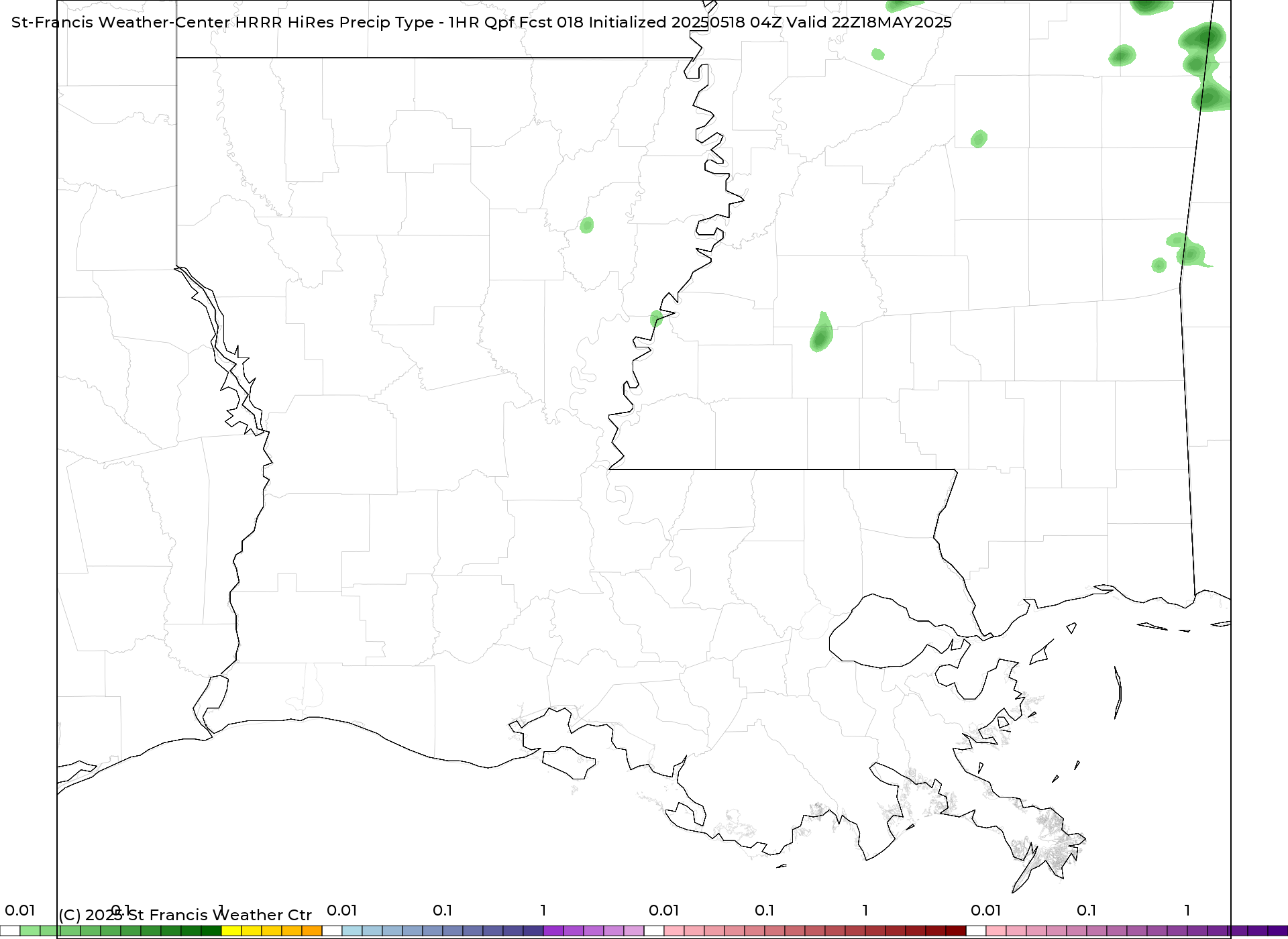Click the '1' label above the indigo-purple boundary
This screenshot has height=939, width=1288.
click(543, 910)
